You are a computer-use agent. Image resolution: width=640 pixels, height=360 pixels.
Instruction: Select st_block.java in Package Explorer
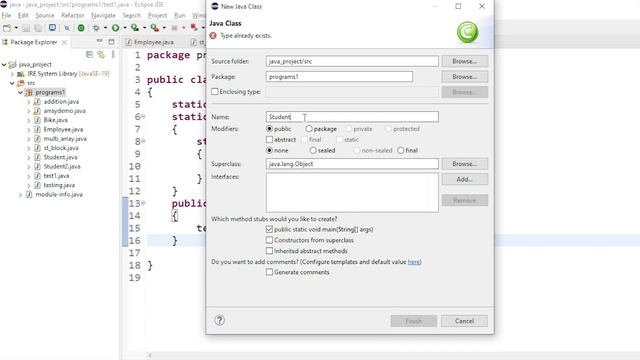(x=61, y=148)
